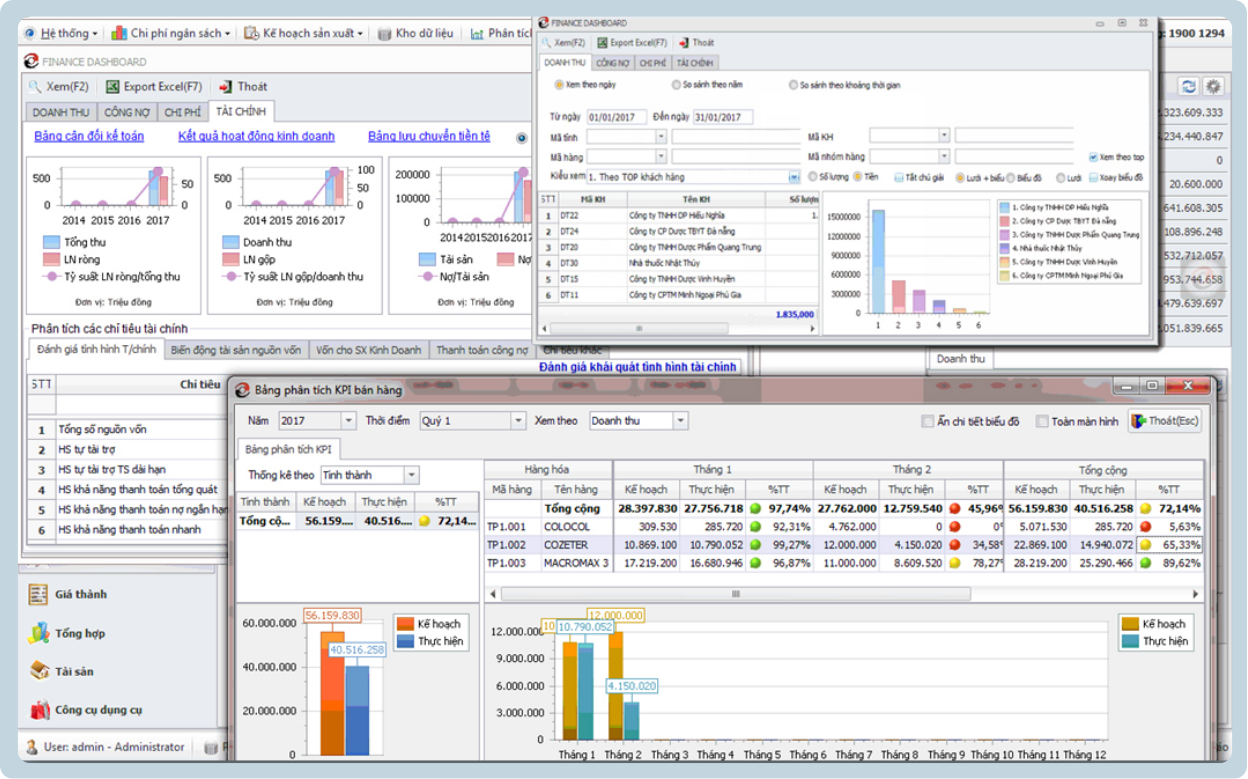Click red status ball in COZETER Tháng 2 row
This screenshot has height=779, width=1248.
(953, 545)
